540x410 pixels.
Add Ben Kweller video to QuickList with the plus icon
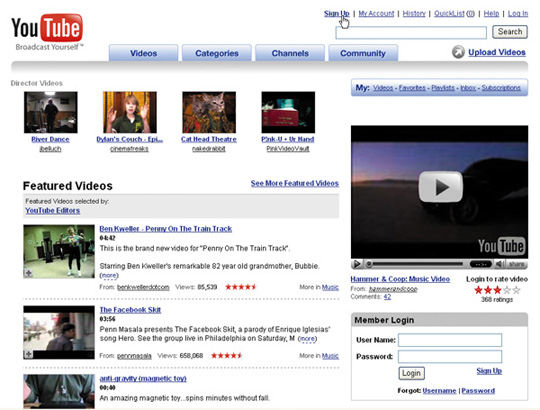[28, 273]
